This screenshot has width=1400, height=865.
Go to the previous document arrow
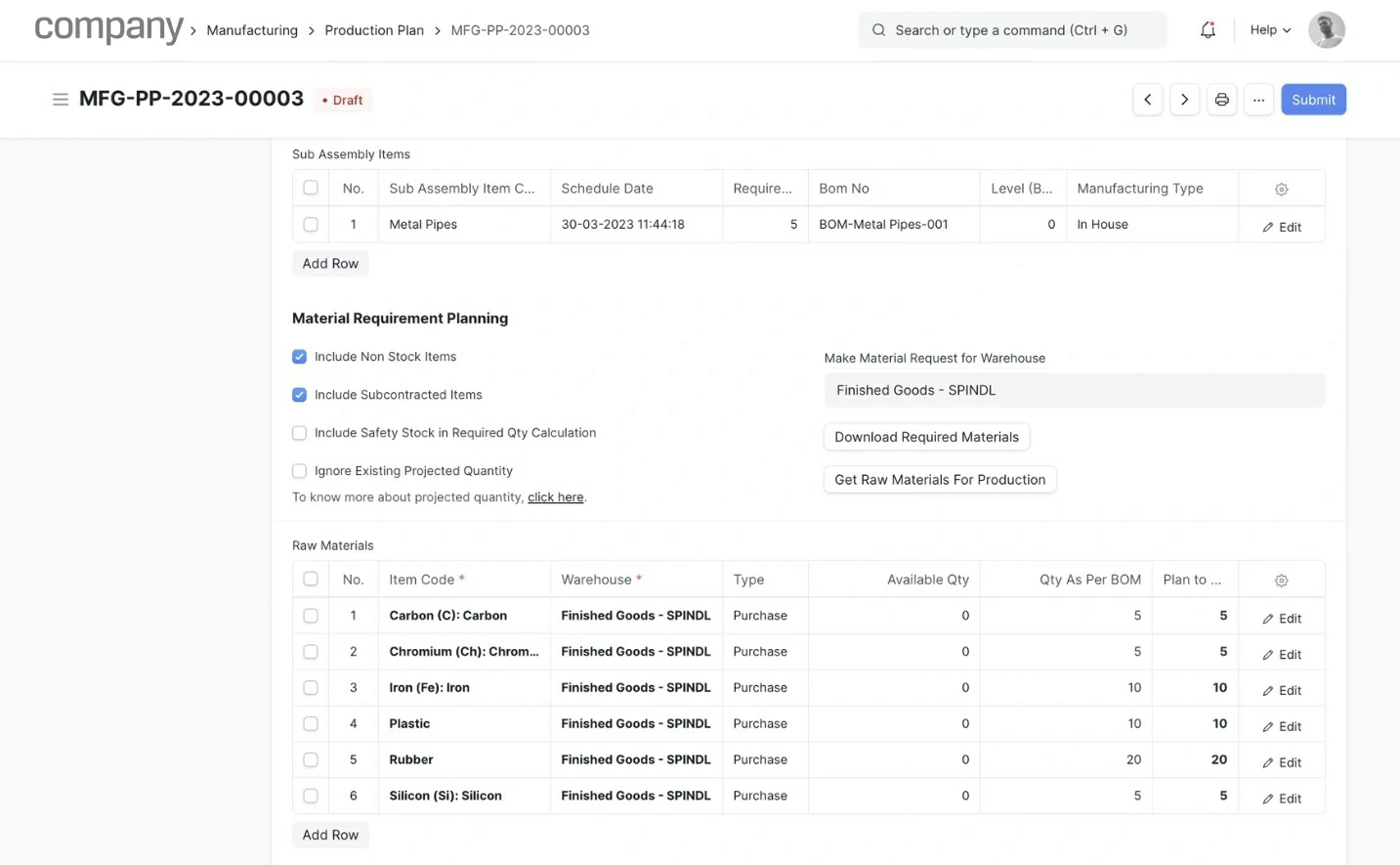click(1147, 100)
